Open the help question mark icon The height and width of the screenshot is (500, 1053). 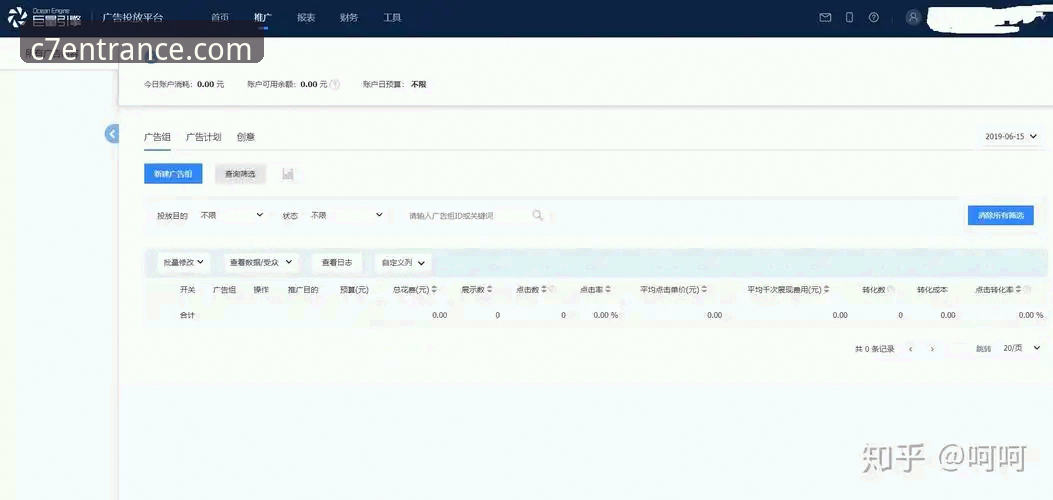tap(874, 17)
